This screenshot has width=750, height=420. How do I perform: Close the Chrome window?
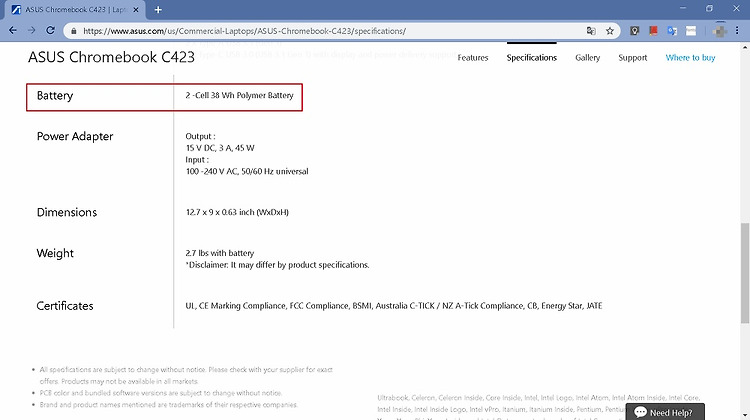736,8
